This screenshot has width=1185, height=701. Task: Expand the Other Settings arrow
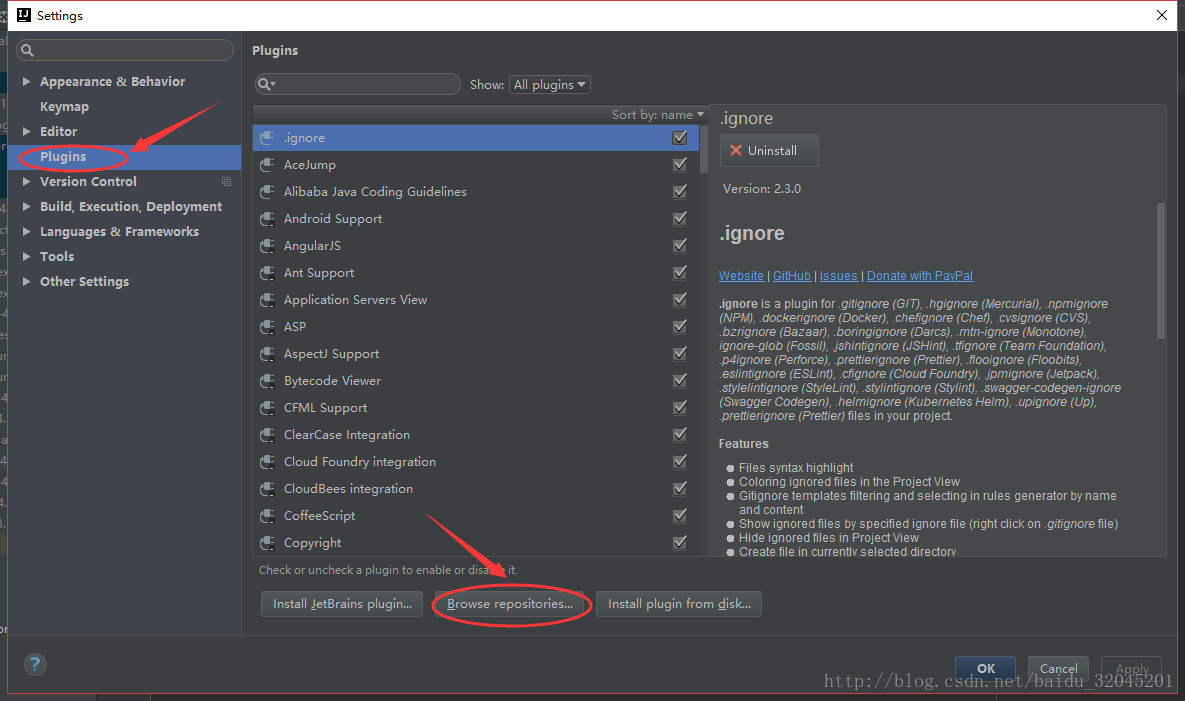pyautogui.click(x=26, y=281)
